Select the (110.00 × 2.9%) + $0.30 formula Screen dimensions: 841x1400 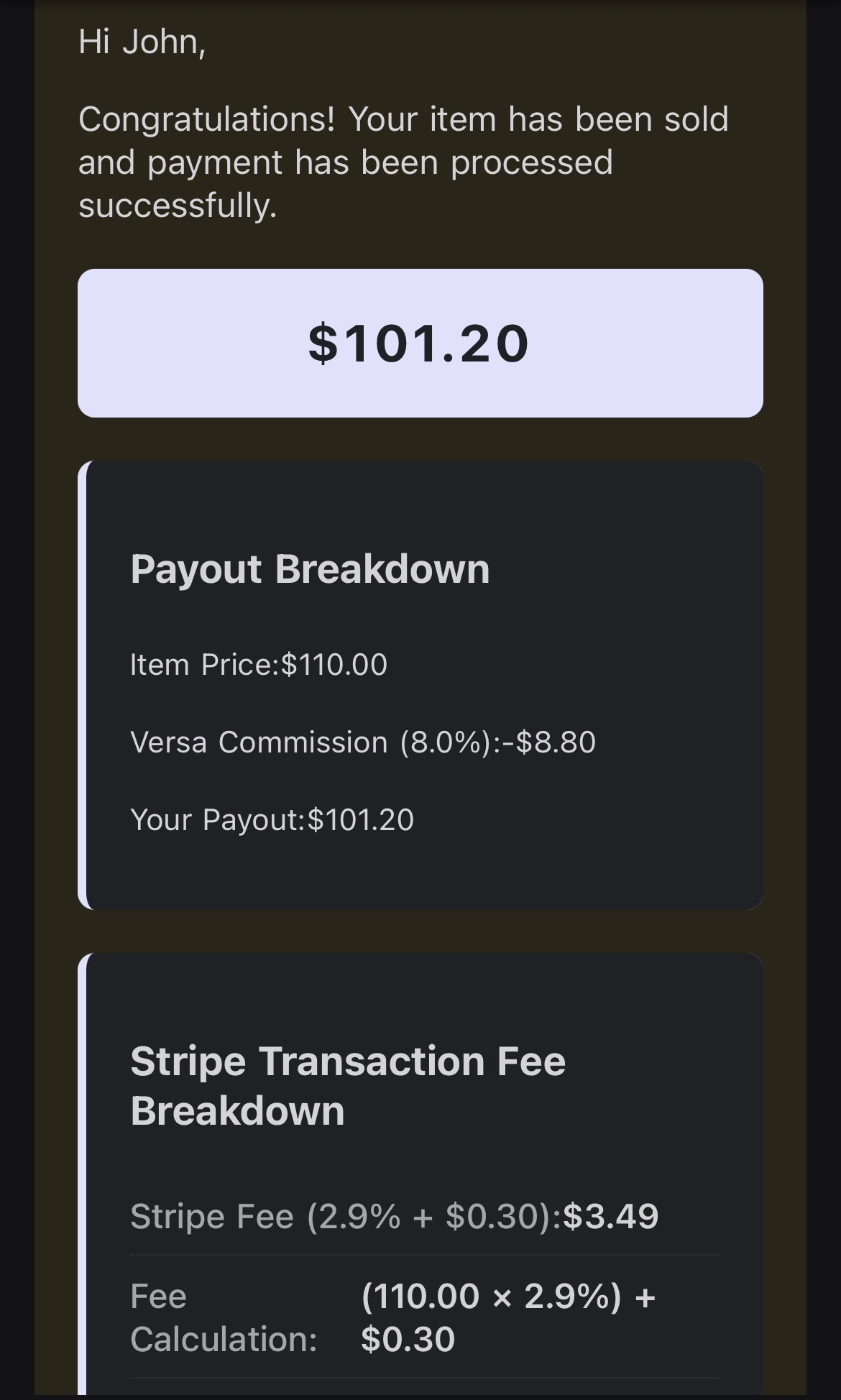coord(508,1318)
